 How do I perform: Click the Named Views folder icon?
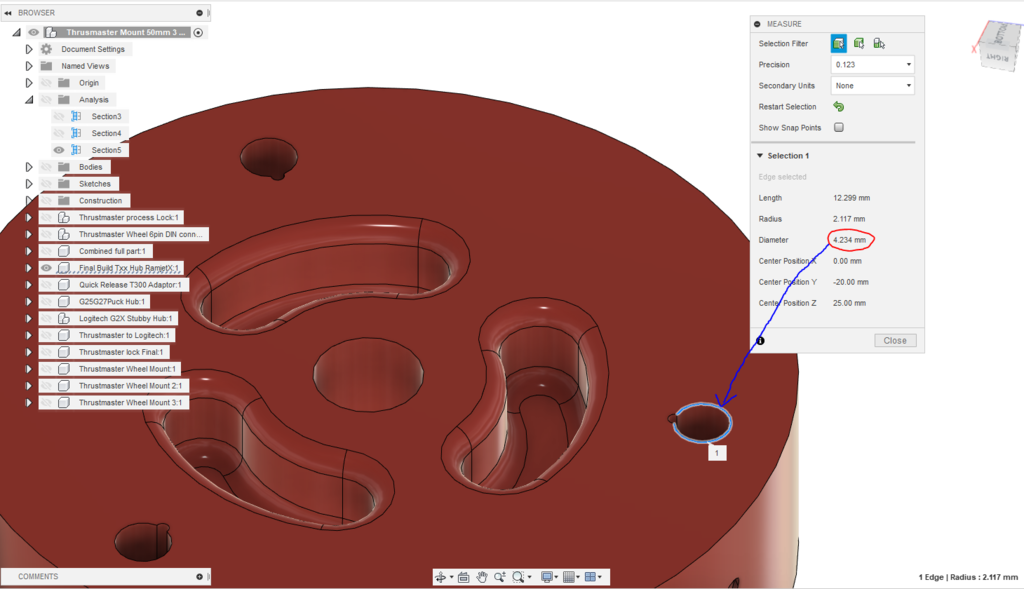pyautogui.click(x=46, y=66)
